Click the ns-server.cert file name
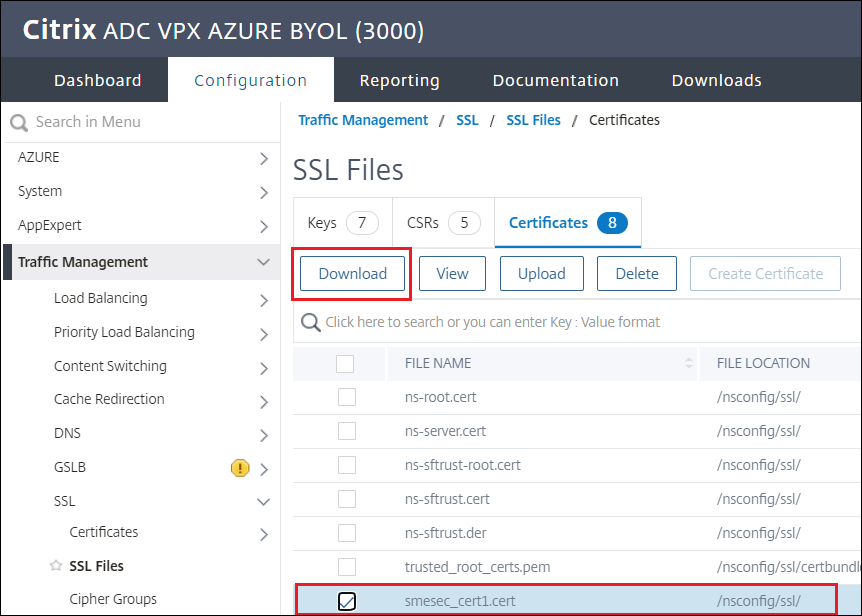This screenshot has height=616, width=862. (445, 431)
